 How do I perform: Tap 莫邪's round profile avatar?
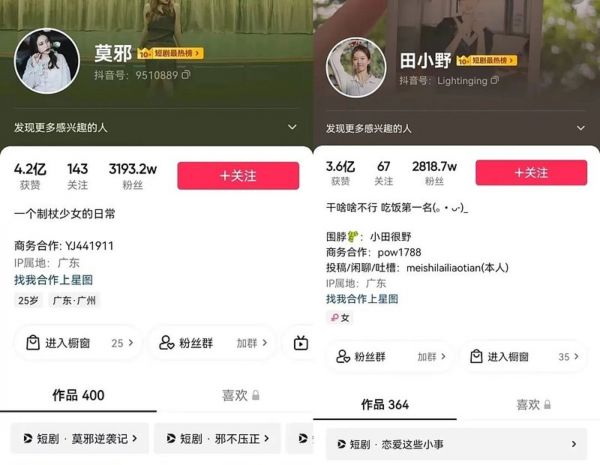coord(47,61)
